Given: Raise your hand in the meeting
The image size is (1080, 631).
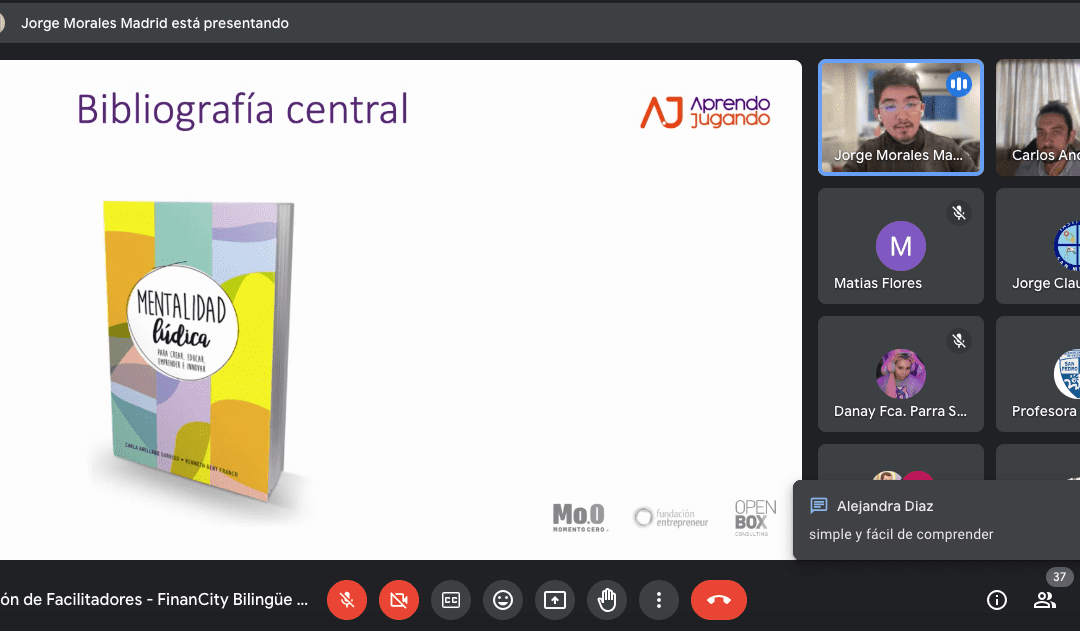Looking at the screenshot, I should (x=607, y=600).
